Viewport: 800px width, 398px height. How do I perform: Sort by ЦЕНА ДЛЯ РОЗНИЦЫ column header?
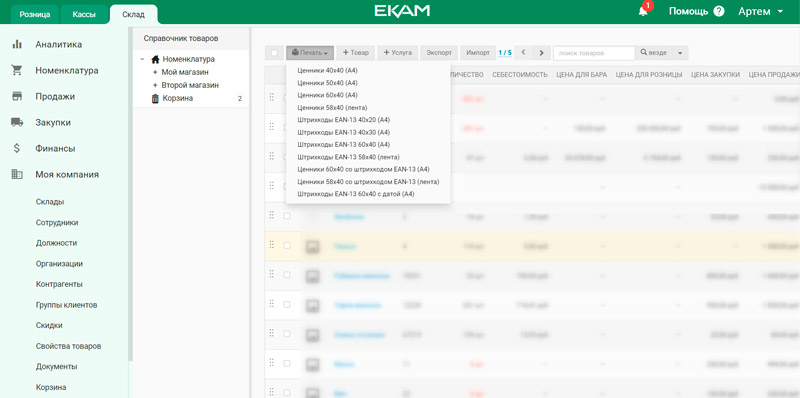click(649, 74)
